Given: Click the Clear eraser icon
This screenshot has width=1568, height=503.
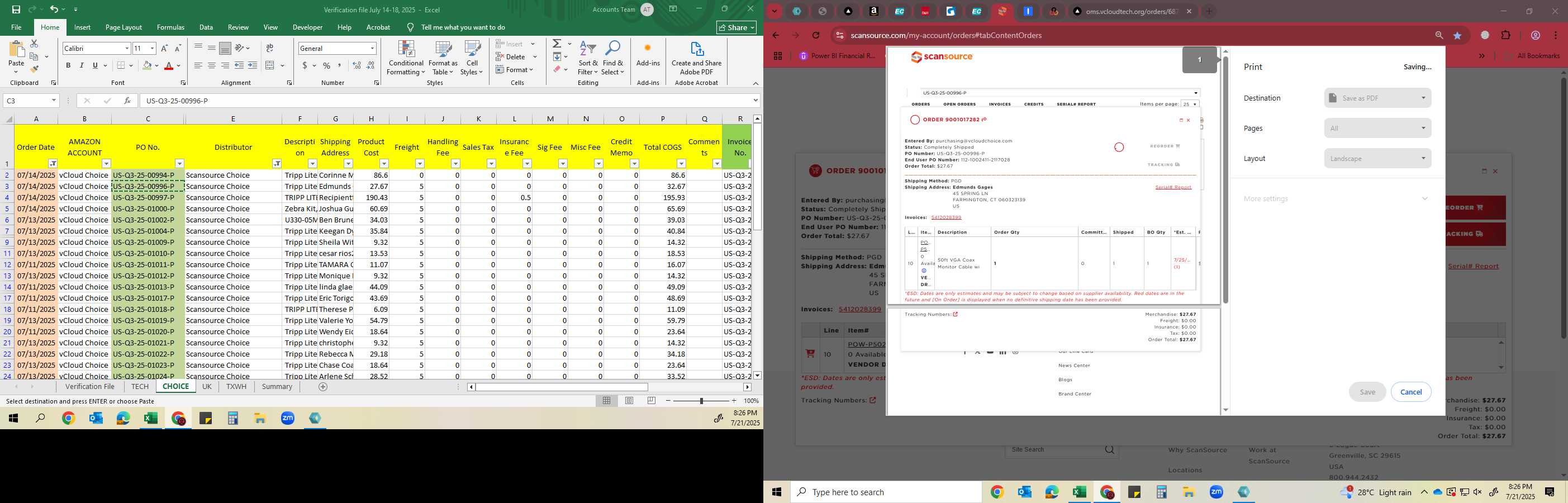Looking at the screenshot, I should [x=557, y=69].
